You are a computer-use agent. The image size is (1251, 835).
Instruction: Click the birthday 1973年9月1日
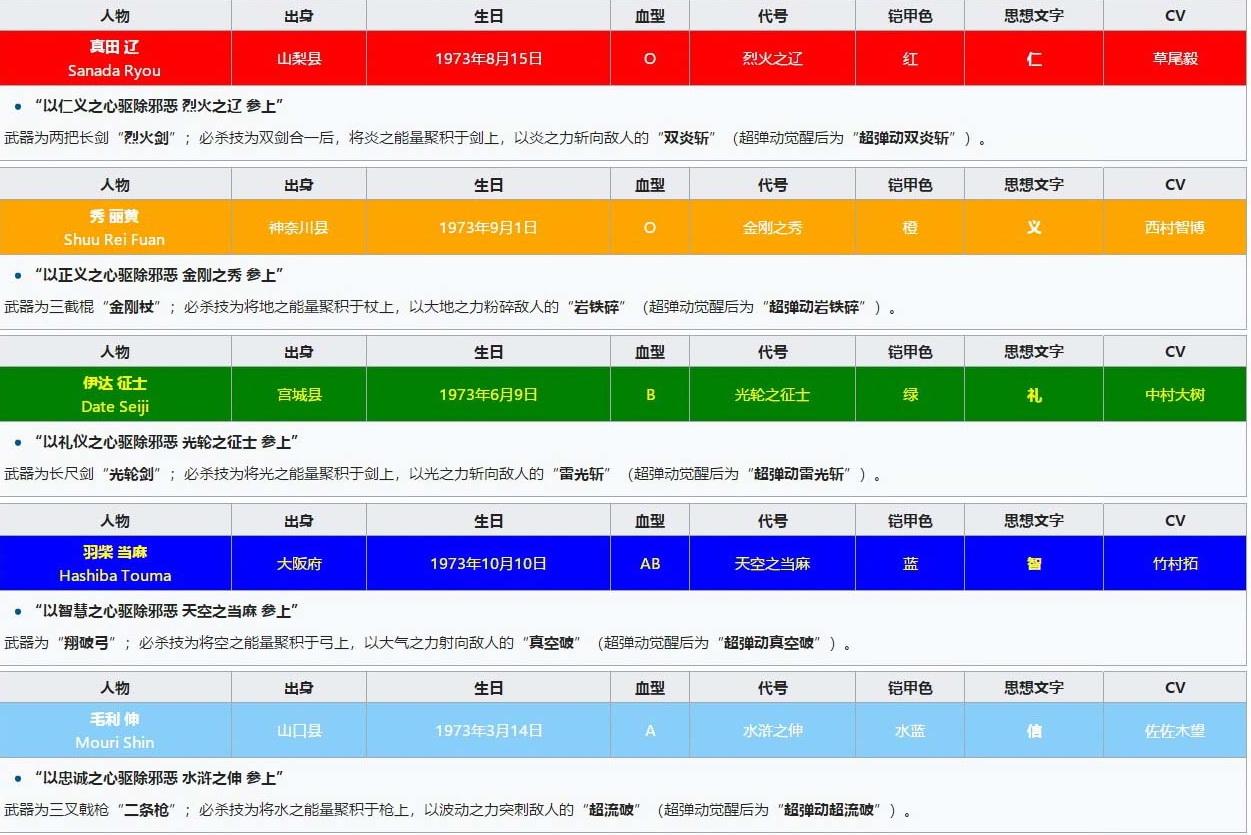(488, 227)
